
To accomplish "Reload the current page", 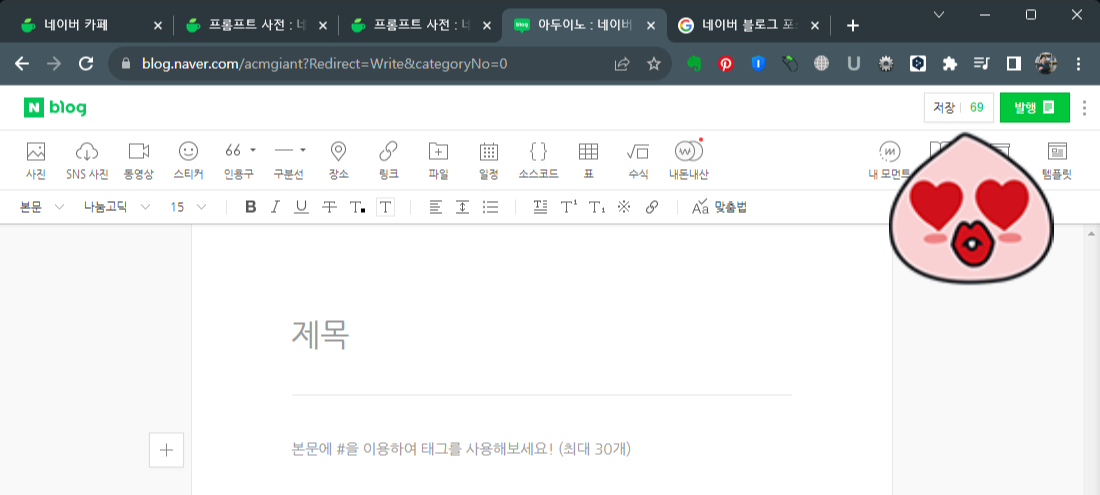I will coord(86,64).
